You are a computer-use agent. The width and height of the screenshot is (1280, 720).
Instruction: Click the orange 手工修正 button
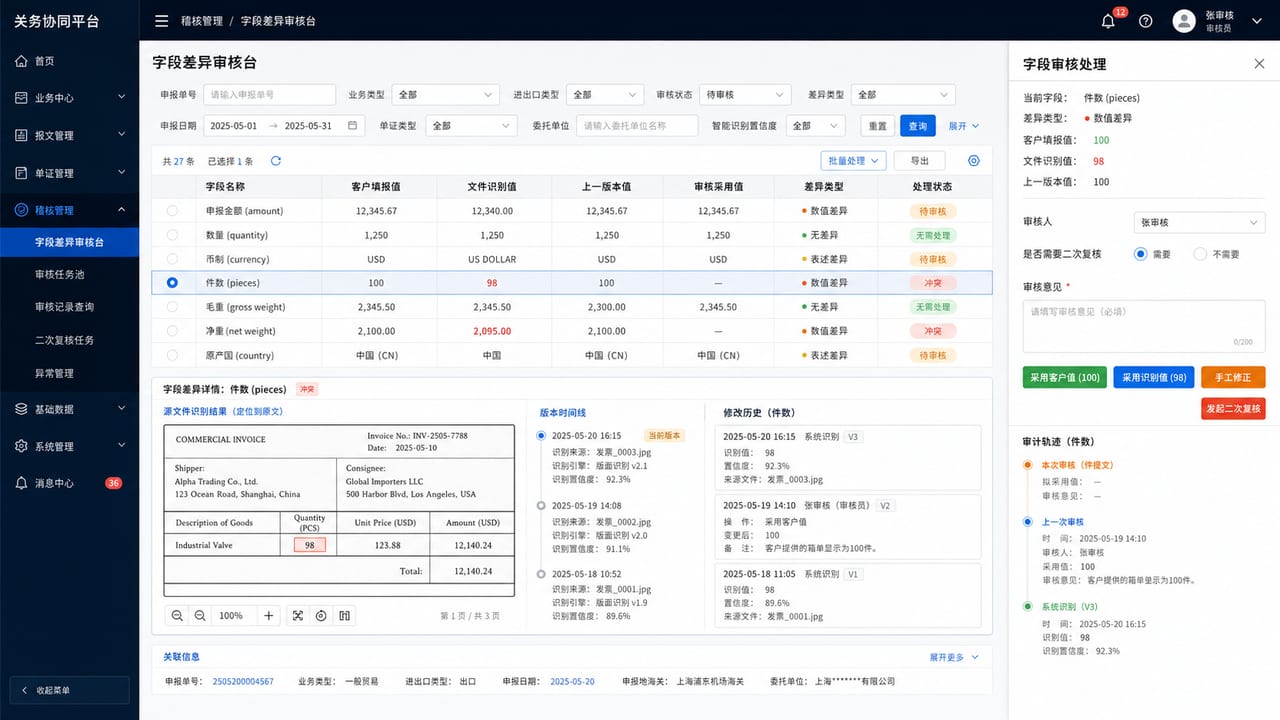1233,377
